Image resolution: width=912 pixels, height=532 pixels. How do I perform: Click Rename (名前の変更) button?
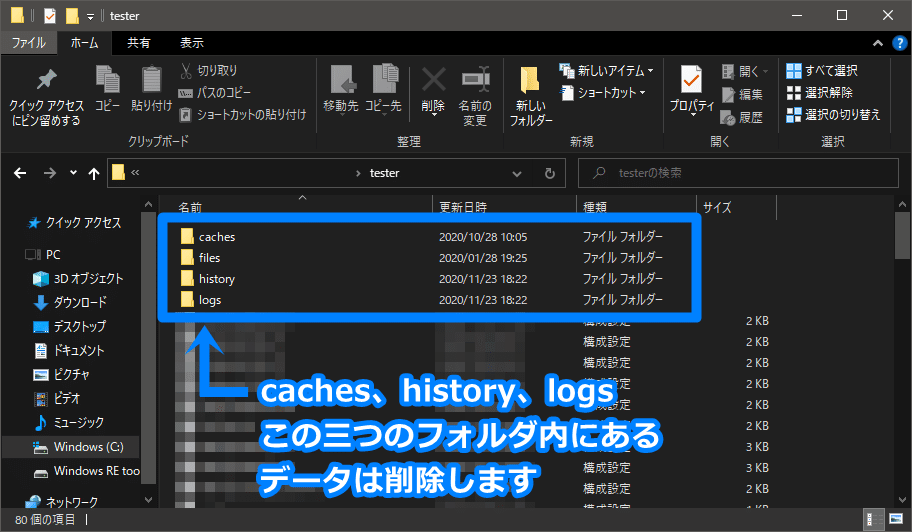point(475,97)
